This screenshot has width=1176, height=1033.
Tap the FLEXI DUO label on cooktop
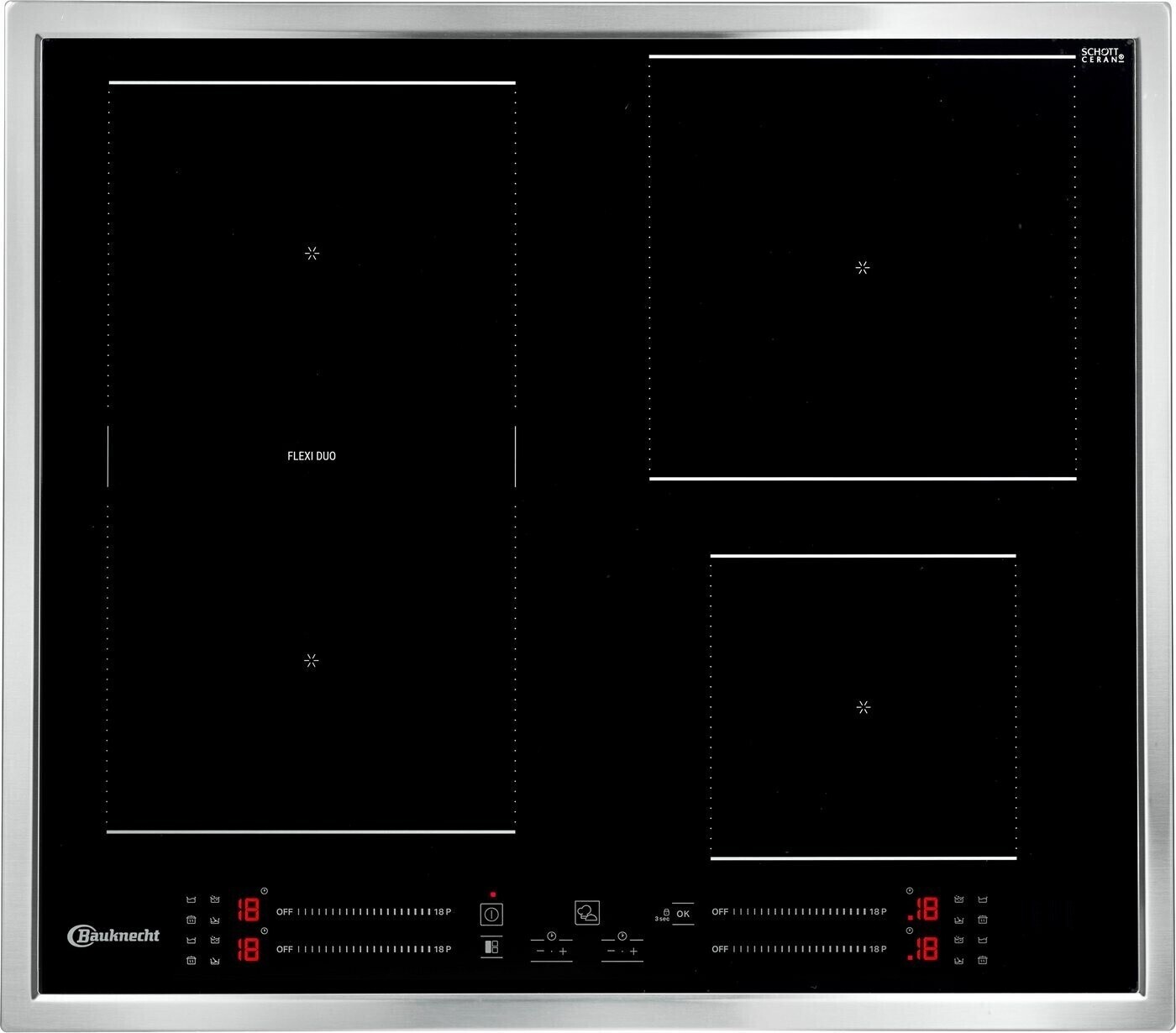click(x=312, y=456)
